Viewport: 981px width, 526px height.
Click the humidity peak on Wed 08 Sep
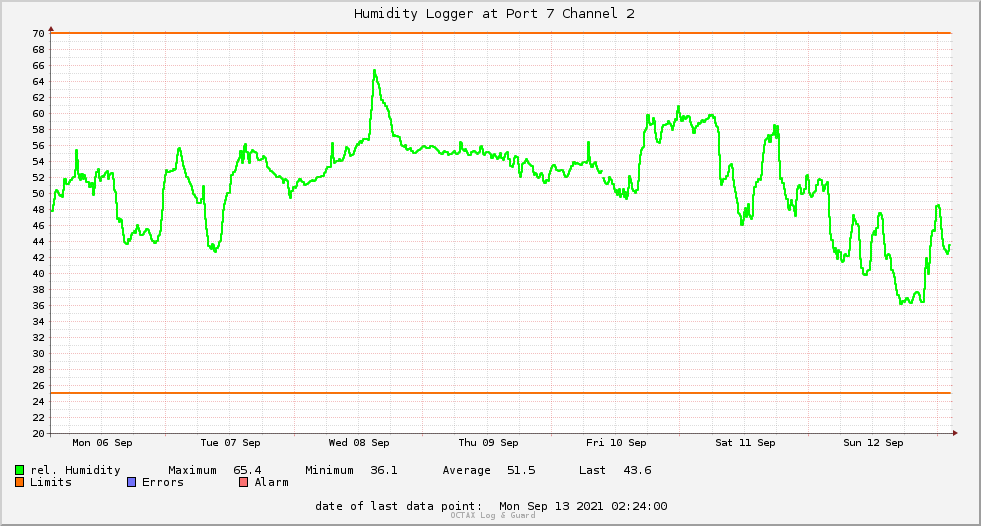[x=374, y=71]
